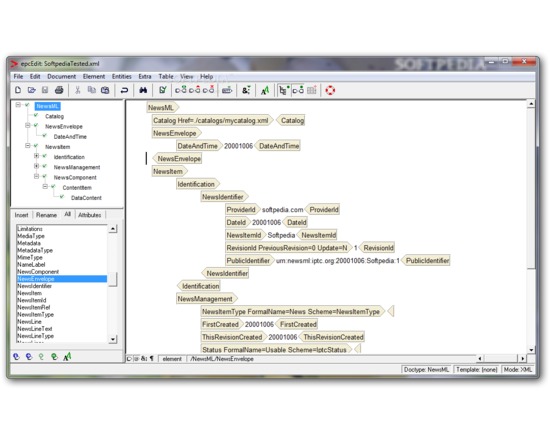
Task: Click the 'urn:newsml:iptc.org:20001006:Softpedia:1' text
Action: click(x=337, y=261)
